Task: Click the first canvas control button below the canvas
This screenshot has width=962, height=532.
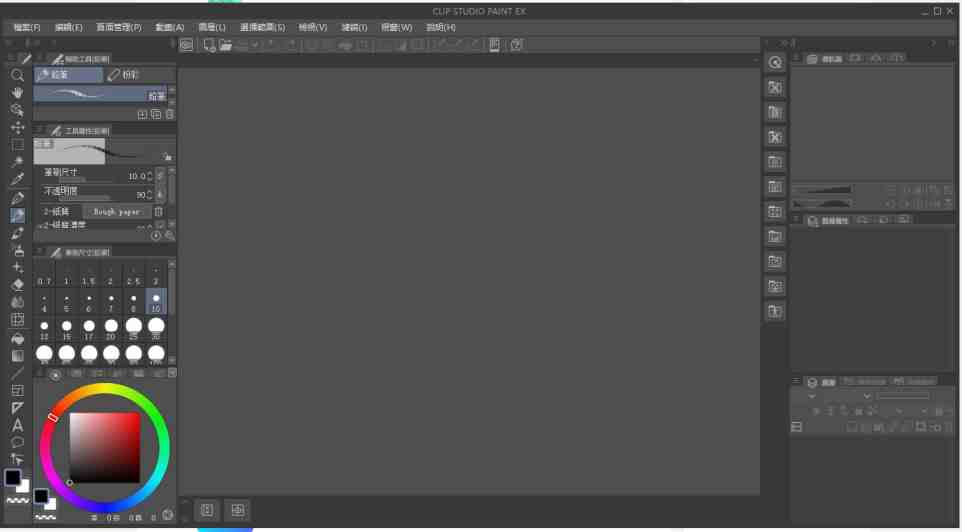Action: pyautogui.click(x=207, y=511)
